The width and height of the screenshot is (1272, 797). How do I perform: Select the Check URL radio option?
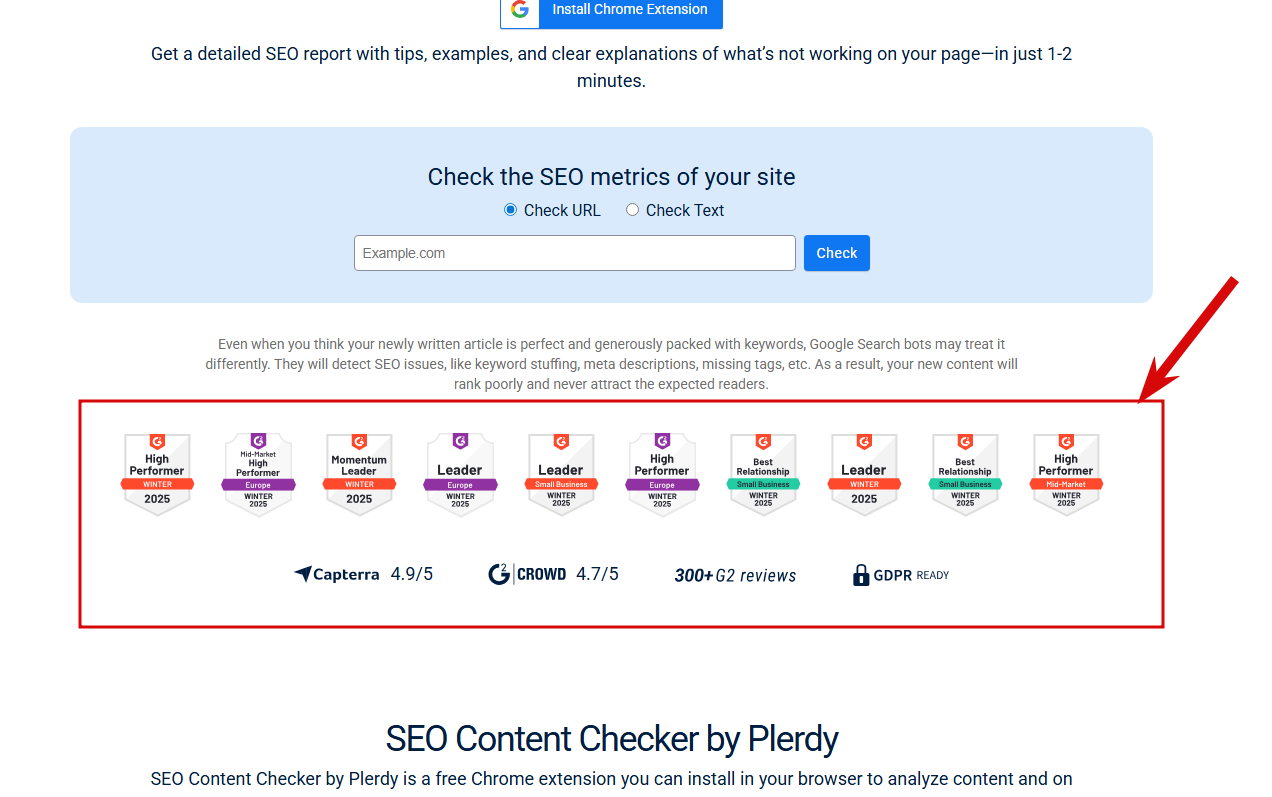tap(511, 210)
